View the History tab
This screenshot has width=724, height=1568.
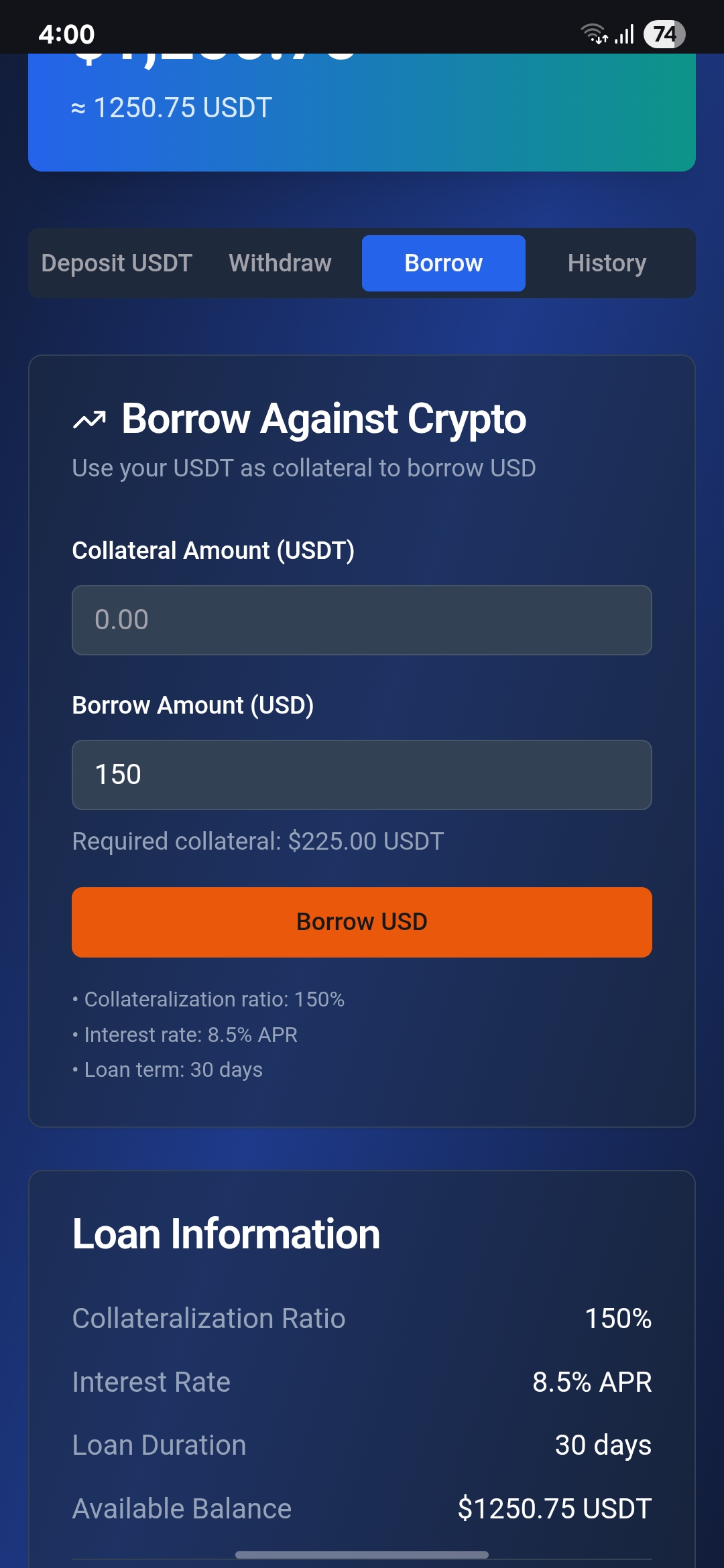[x=607, y=263]
